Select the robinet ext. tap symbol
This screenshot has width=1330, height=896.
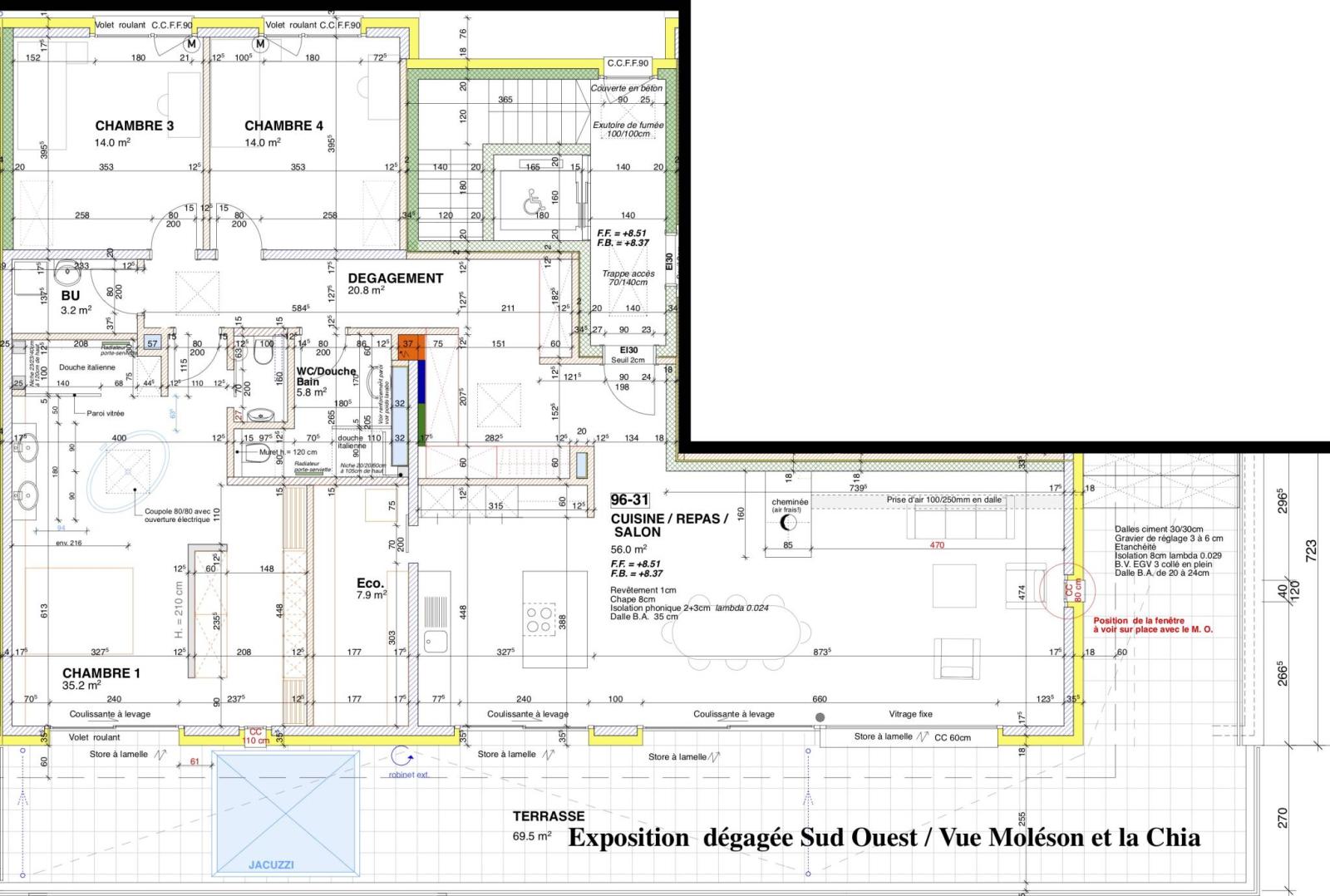click(x=403, y=757)
